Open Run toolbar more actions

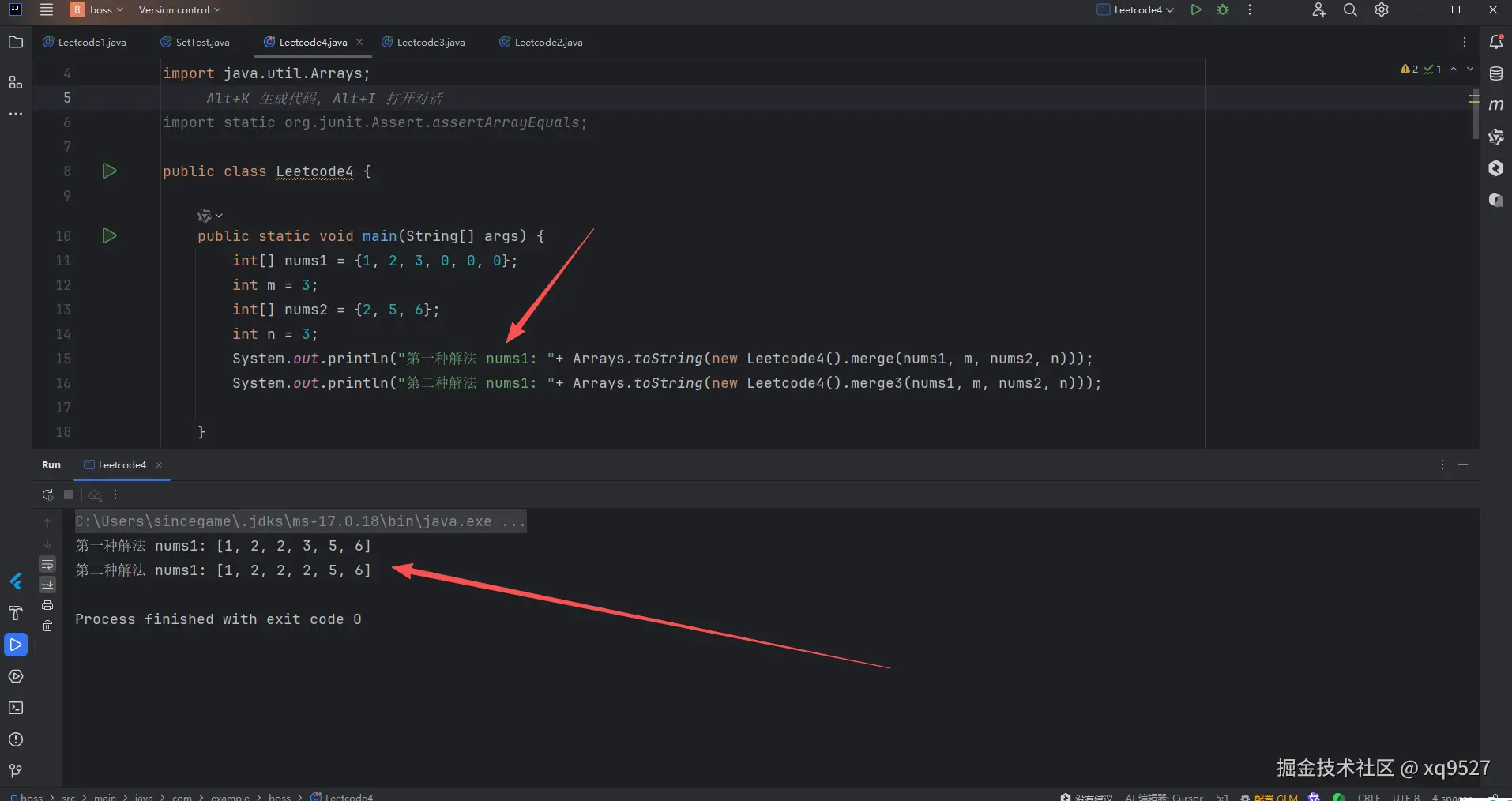click(x=115, y=495)
